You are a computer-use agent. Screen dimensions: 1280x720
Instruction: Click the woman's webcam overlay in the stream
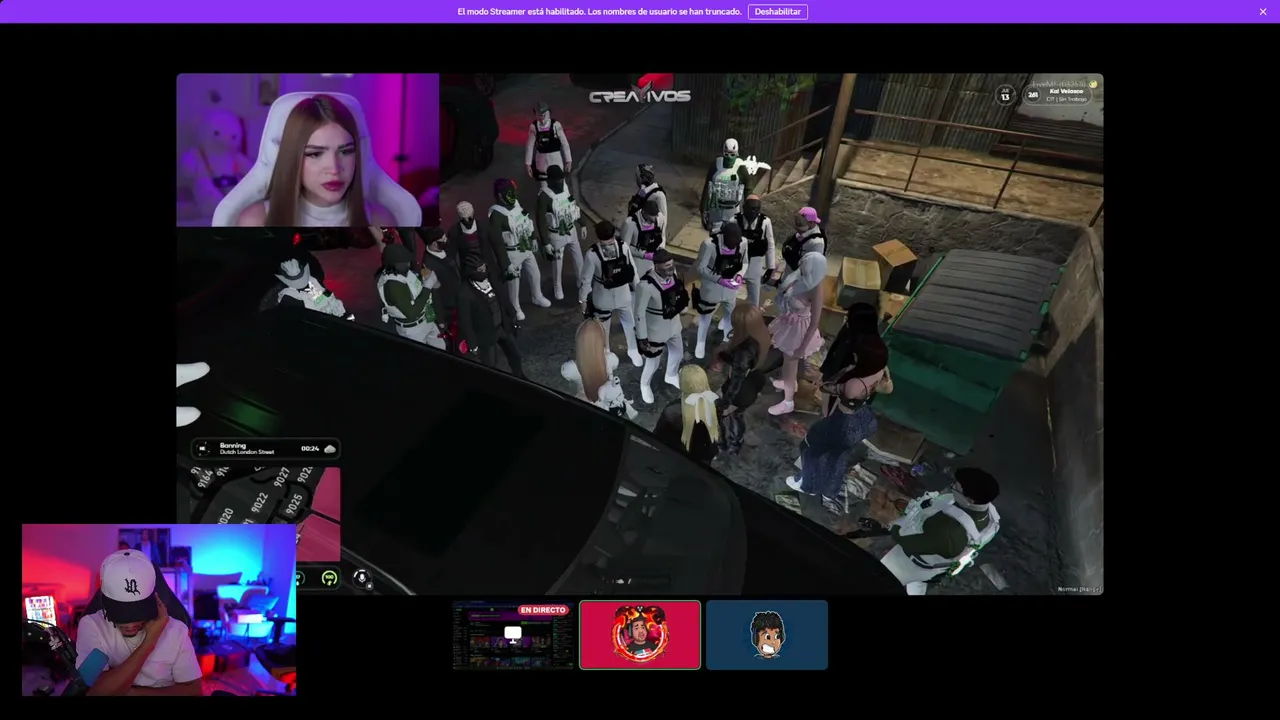coord(308,150)
